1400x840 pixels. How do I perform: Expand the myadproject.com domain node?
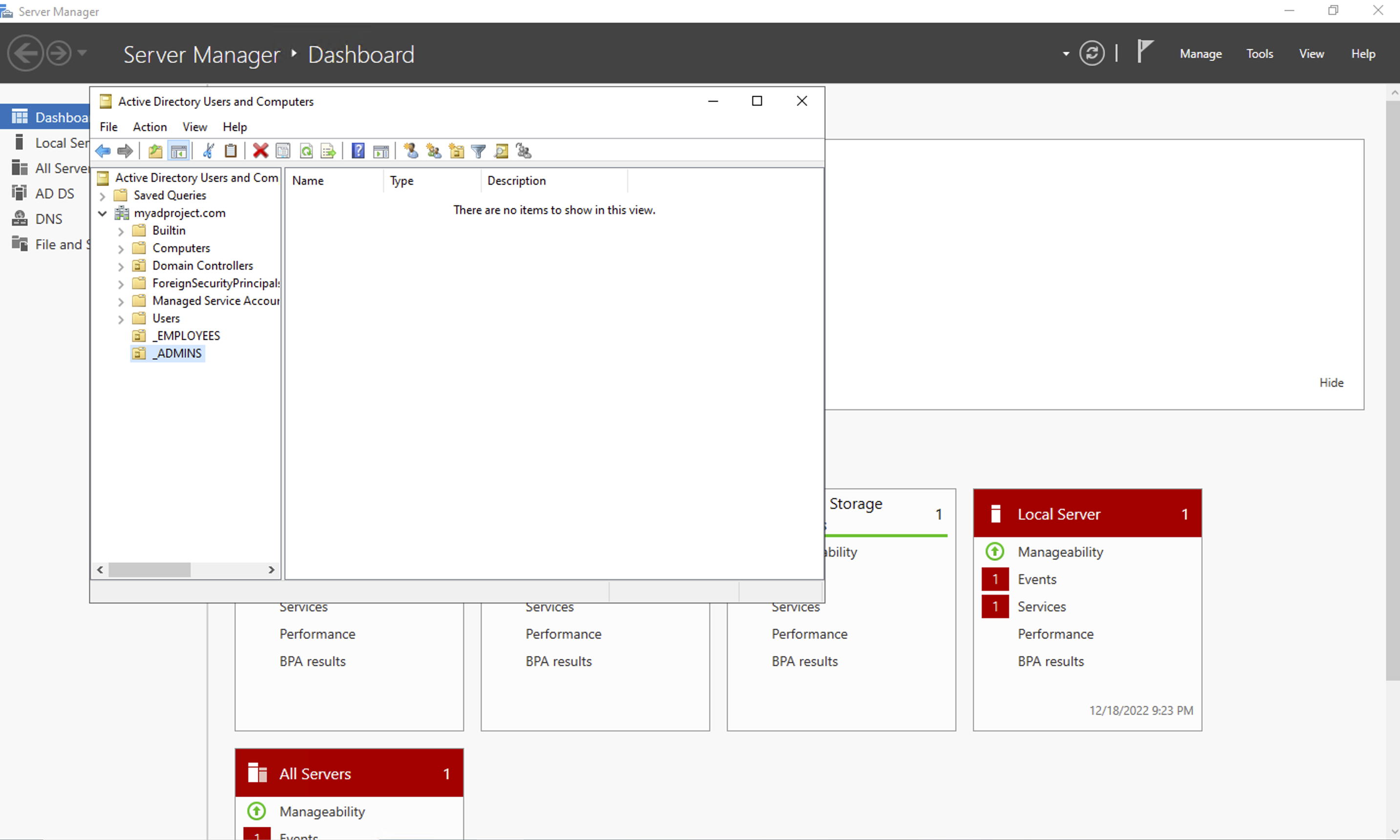point(103,213)
